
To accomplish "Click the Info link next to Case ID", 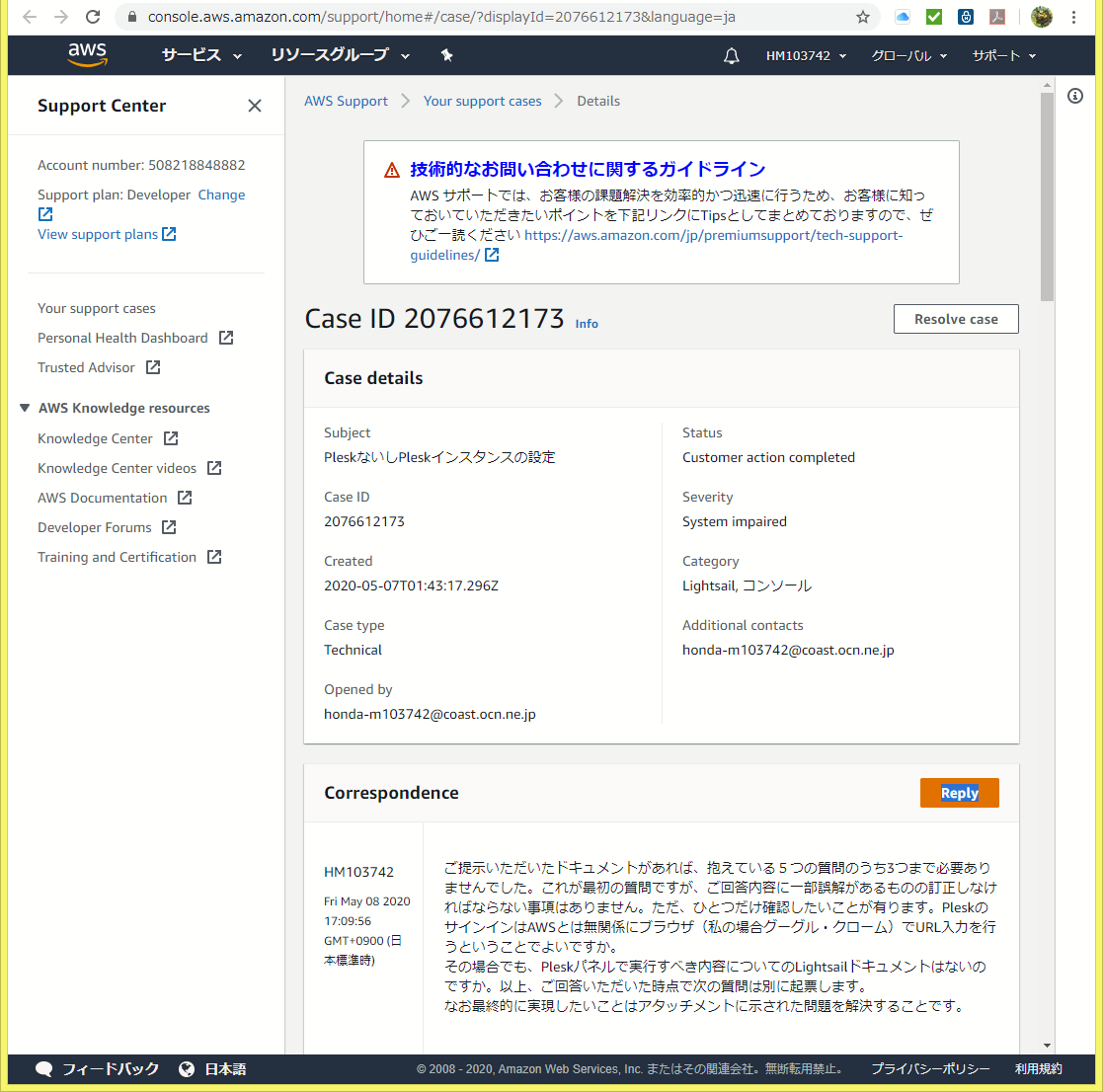I will 586,324.
